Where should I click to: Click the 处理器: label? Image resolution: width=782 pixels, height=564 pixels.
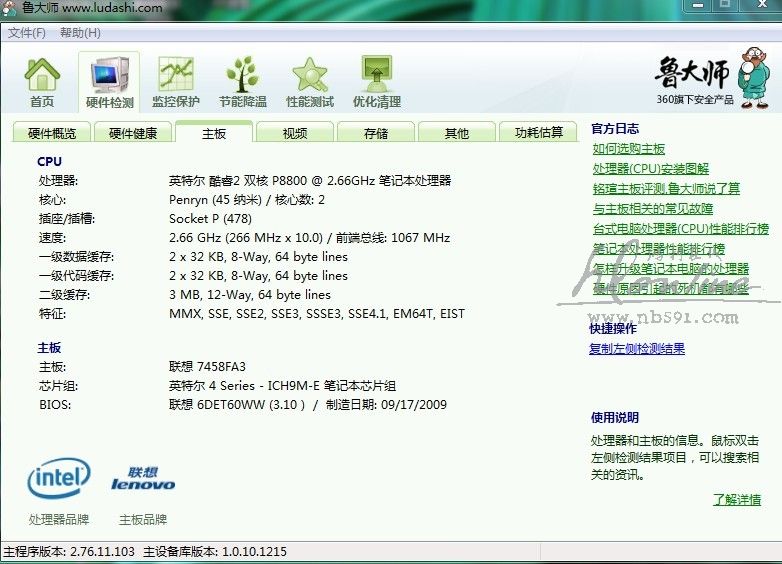[58, 181]
